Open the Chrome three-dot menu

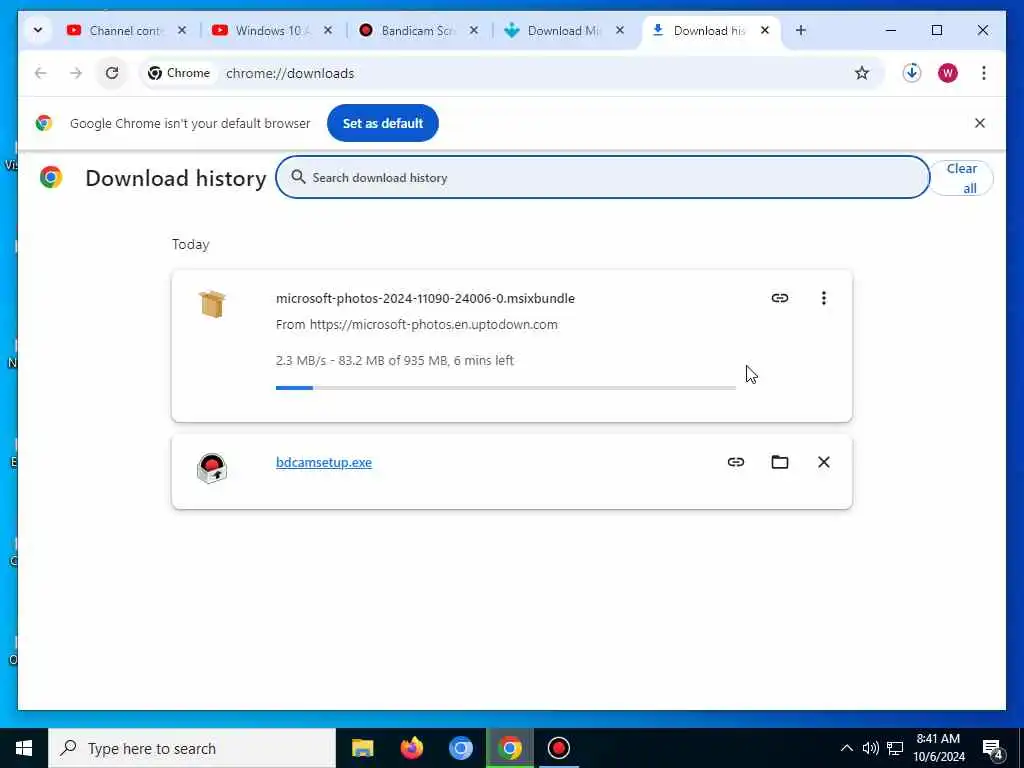pos(984,73)
